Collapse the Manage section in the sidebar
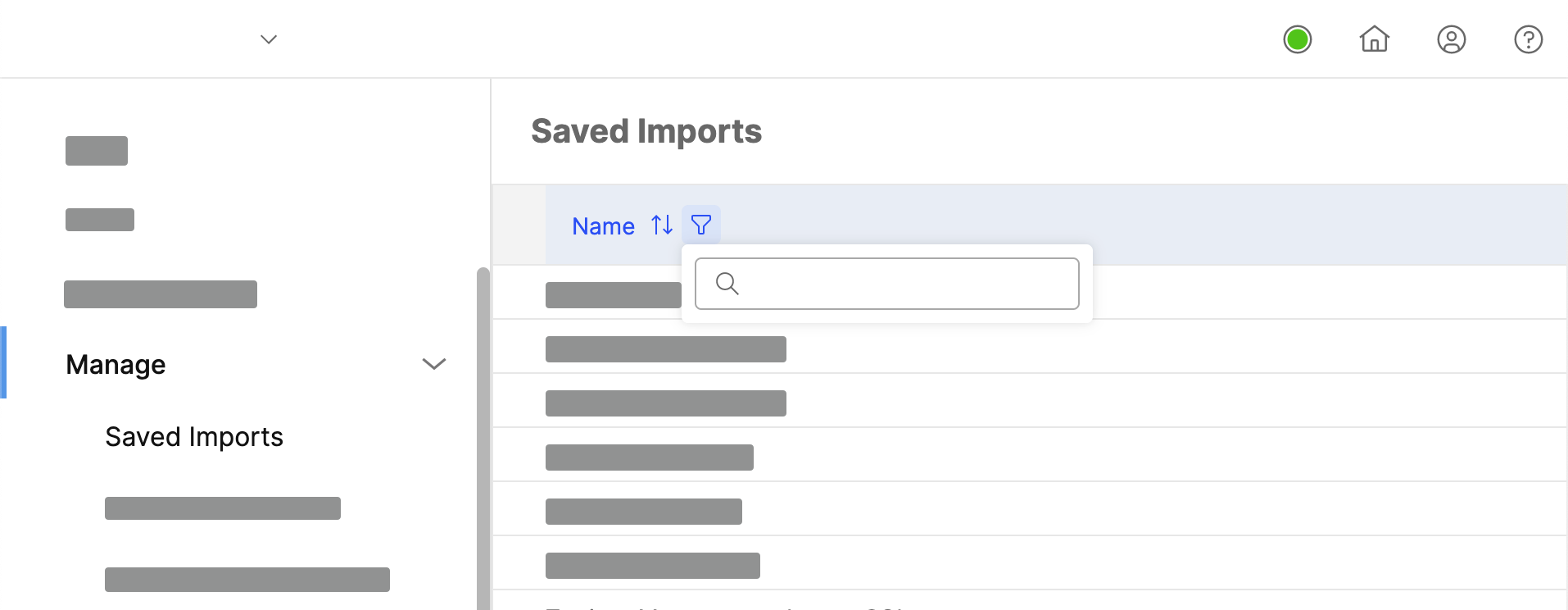Viewport: 1568px width, 610px height. point(433,363)
